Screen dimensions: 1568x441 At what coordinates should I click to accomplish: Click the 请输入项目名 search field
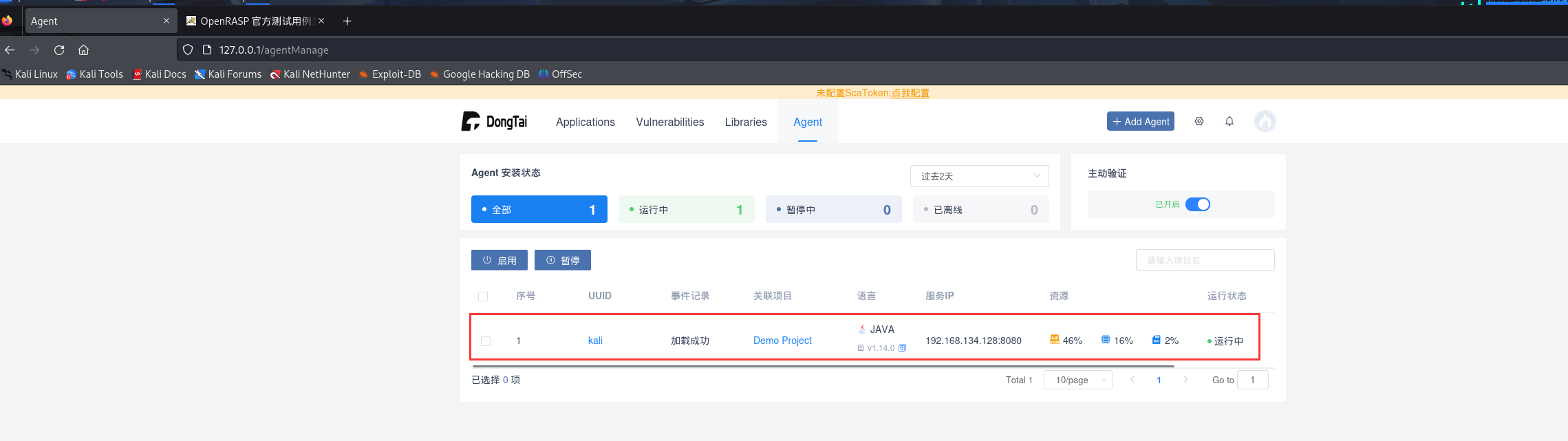click(x=1204, y=260)
